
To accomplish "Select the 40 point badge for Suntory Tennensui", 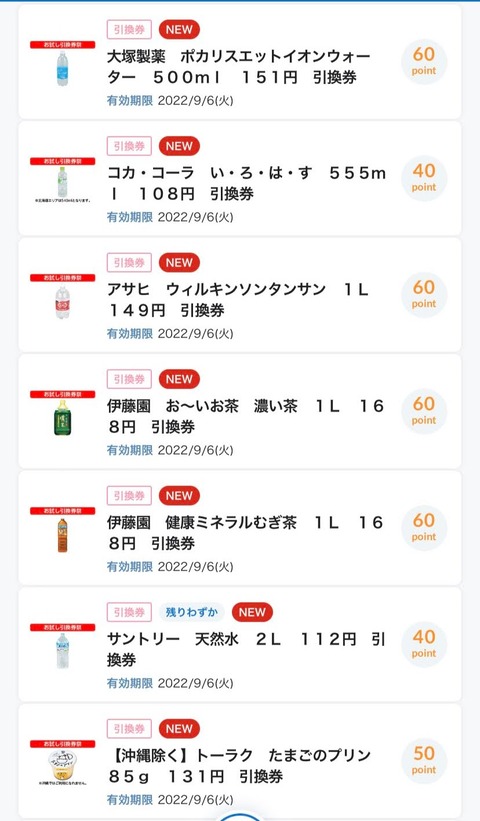I will pos(423,644).
